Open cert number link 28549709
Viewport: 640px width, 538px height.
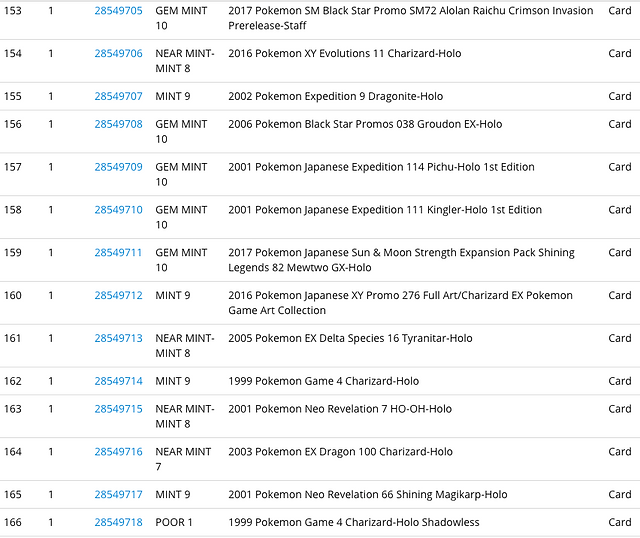click(x=118, y=167)
